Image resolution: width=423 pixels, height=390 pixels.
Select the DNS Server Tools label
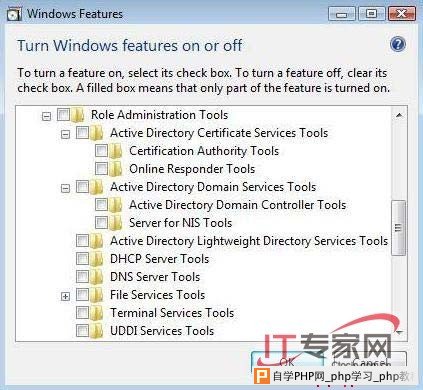[x=155, y=277]
